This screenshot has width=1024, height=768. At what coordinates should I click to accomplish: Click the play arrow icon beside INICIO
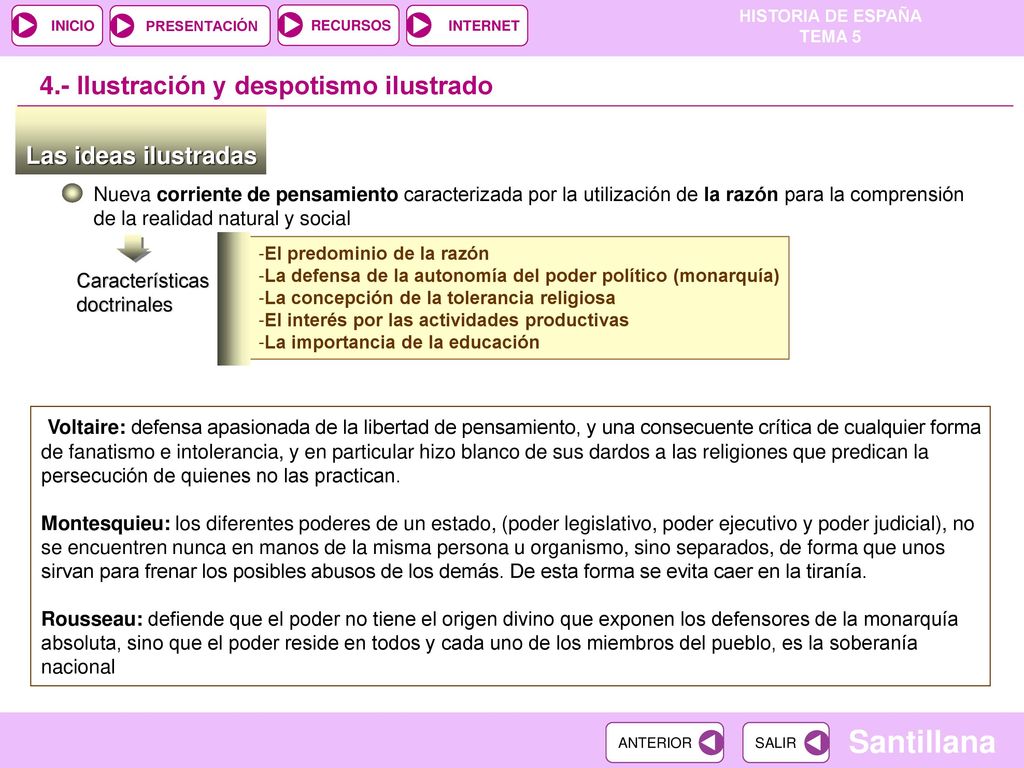(25, 25)
